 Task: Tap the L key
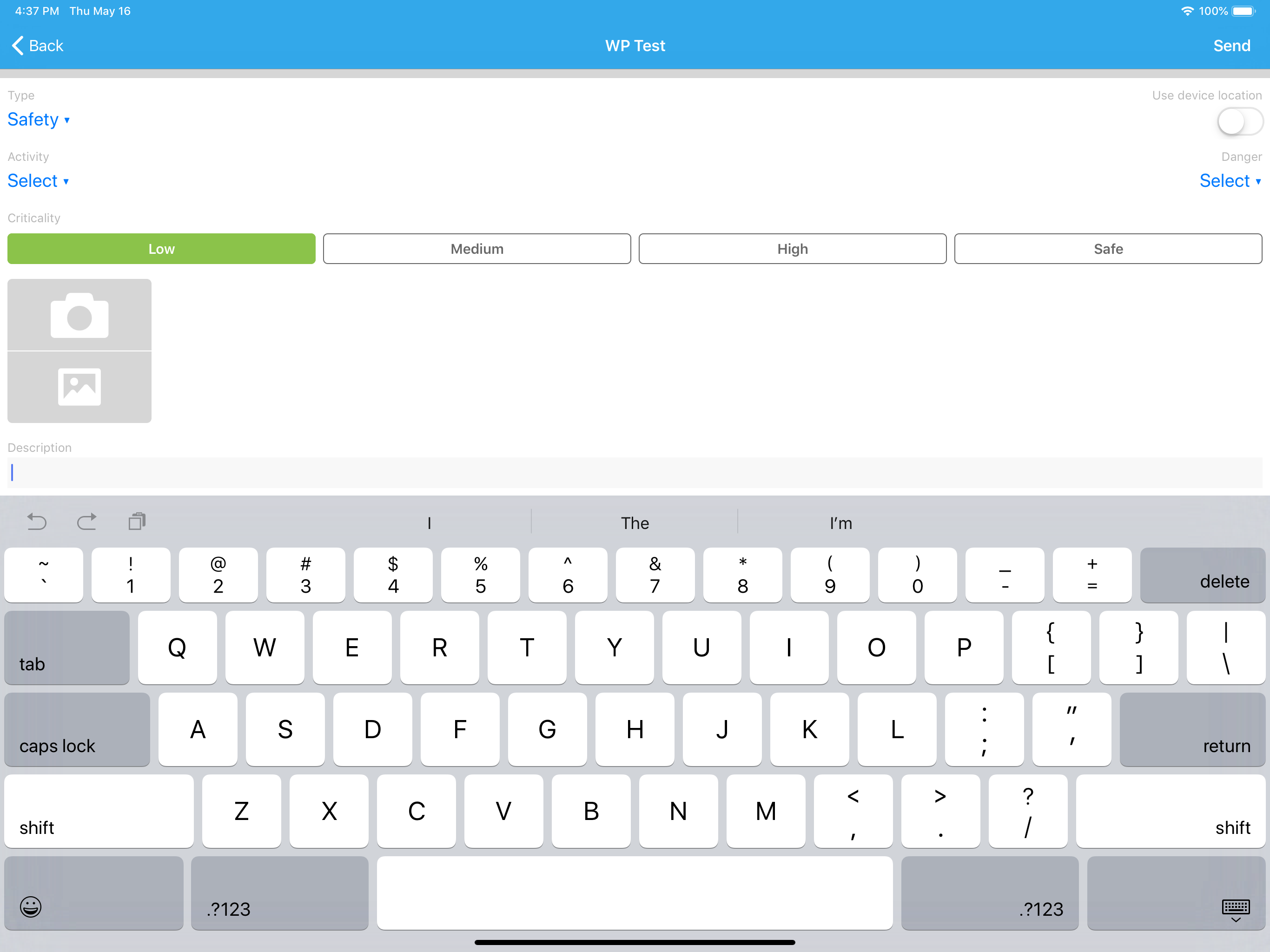(x=897, y=729)
